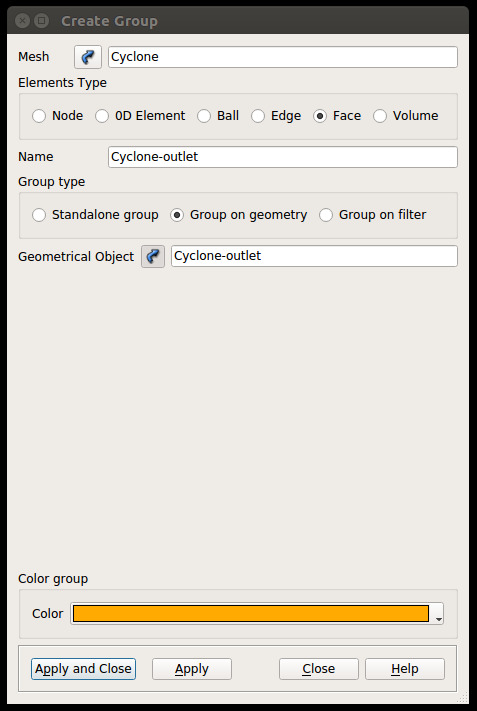Click the maximize icon in title bar
This screenshot has width=477, height=711.
41,21
